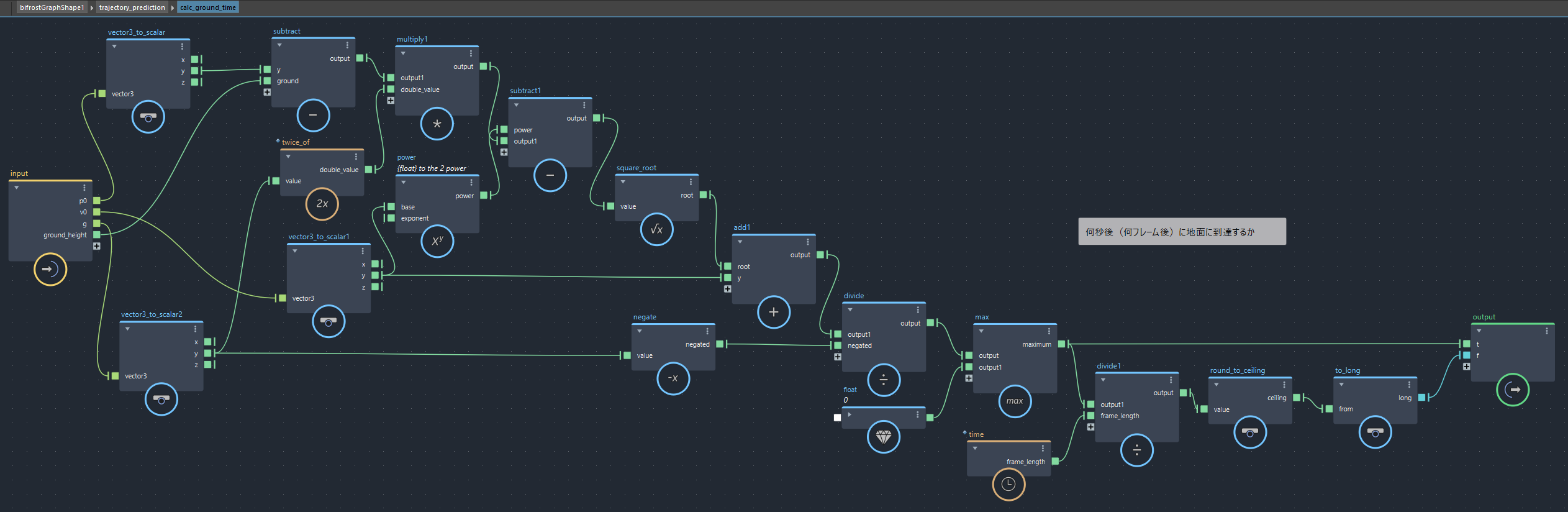Click the square root node icon
Viewport: 1568px width, 512px height.
[656, 230]
